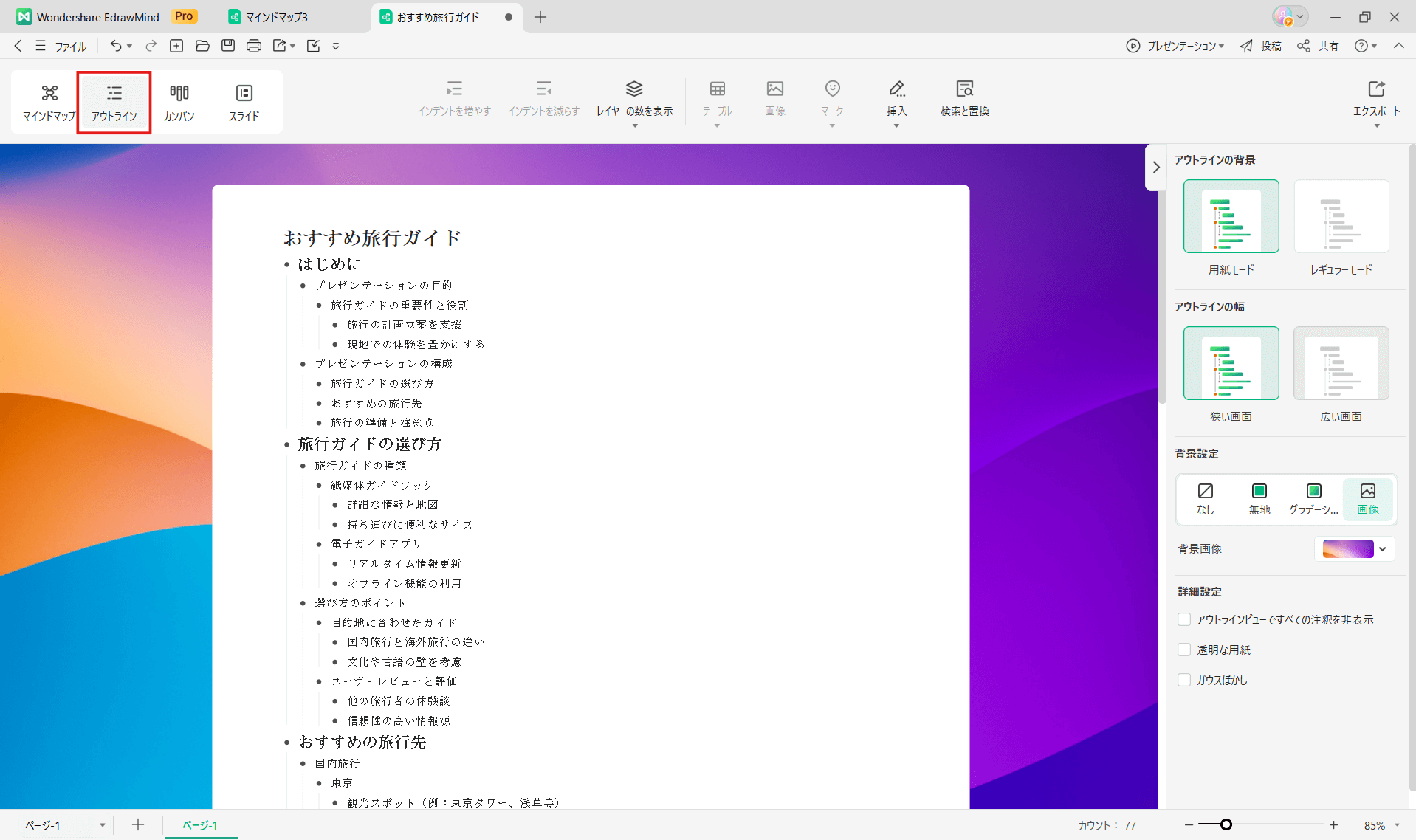
Task: Click the undo arrow icon
Action: (116, 46)
